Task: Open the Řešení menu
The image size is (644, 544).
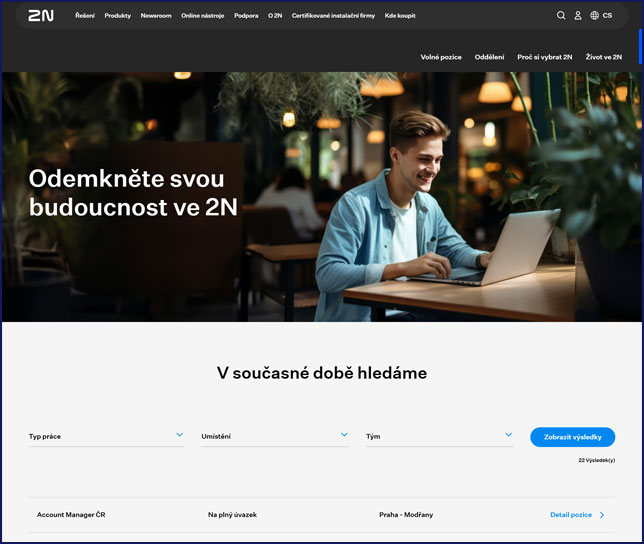Action: [x=85, y=16]
